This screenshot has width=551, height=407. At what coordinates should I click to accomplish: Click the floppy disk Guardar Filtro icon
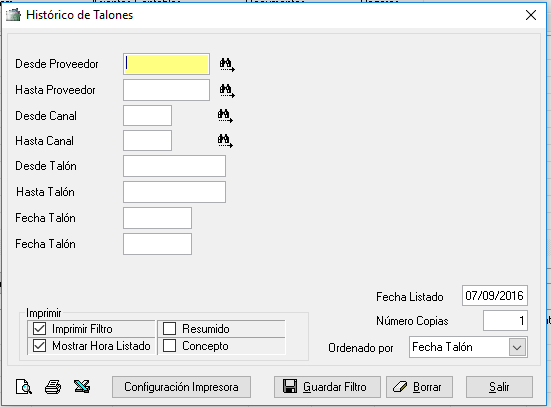coord(290,386)
